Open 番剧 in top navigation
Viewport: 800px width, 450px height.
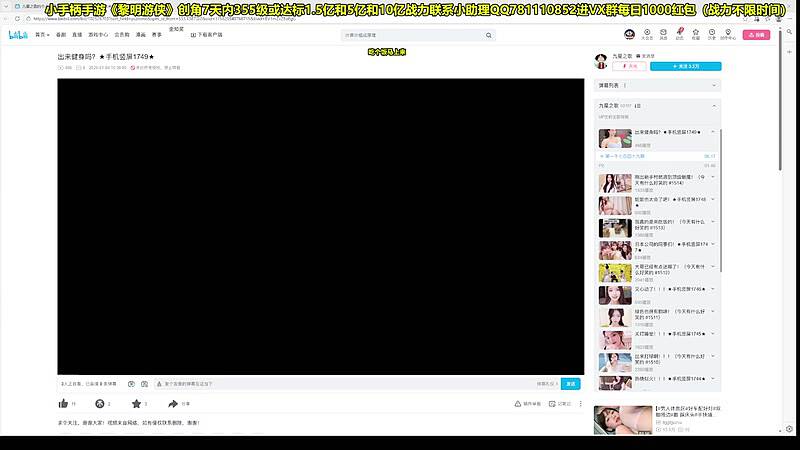tap(61, 34)
